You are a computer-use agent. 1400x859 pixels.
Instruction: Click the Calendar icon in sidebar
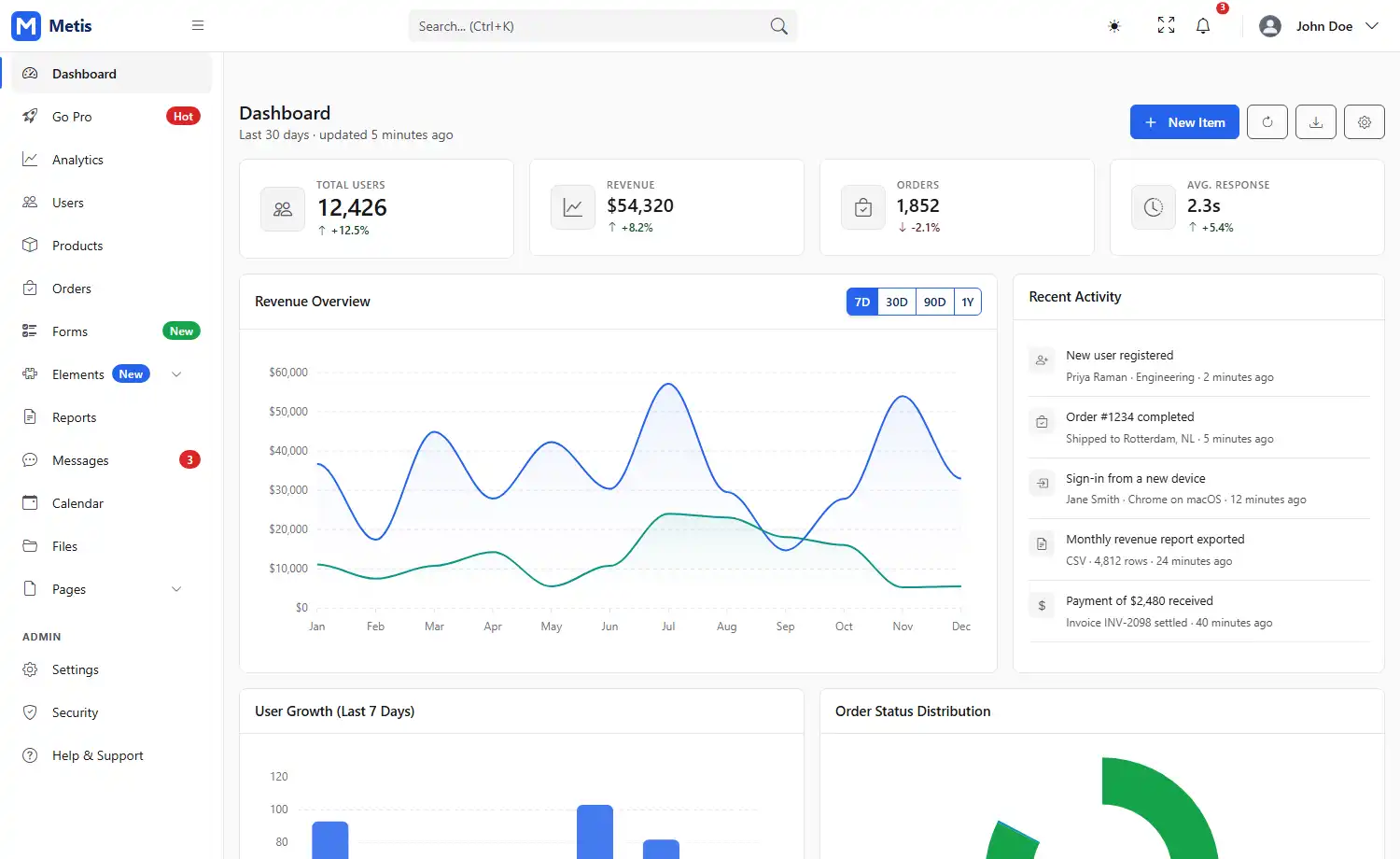30,503
